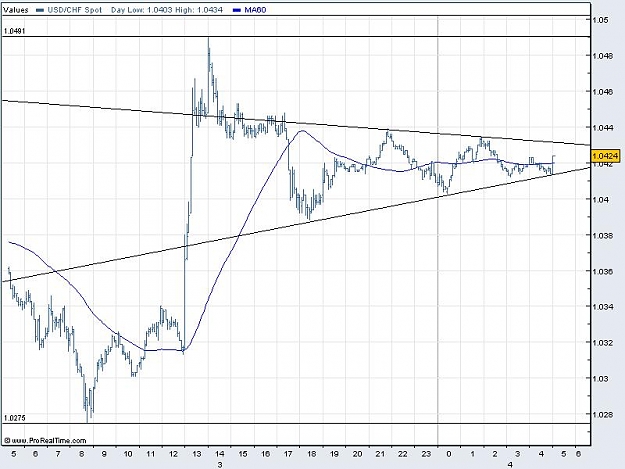Screen dimensions: 625x469
Task: Click hour 13 on the time axis
Action: [x=197, y=454]
